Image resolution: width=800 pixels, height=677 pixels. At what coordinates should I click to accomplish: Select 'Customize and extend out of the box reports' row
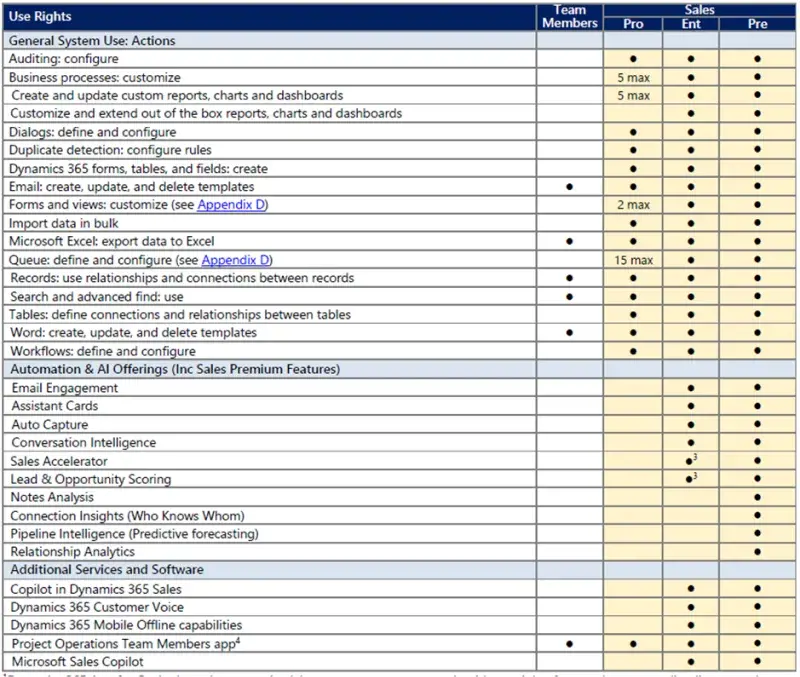[206, 113]
